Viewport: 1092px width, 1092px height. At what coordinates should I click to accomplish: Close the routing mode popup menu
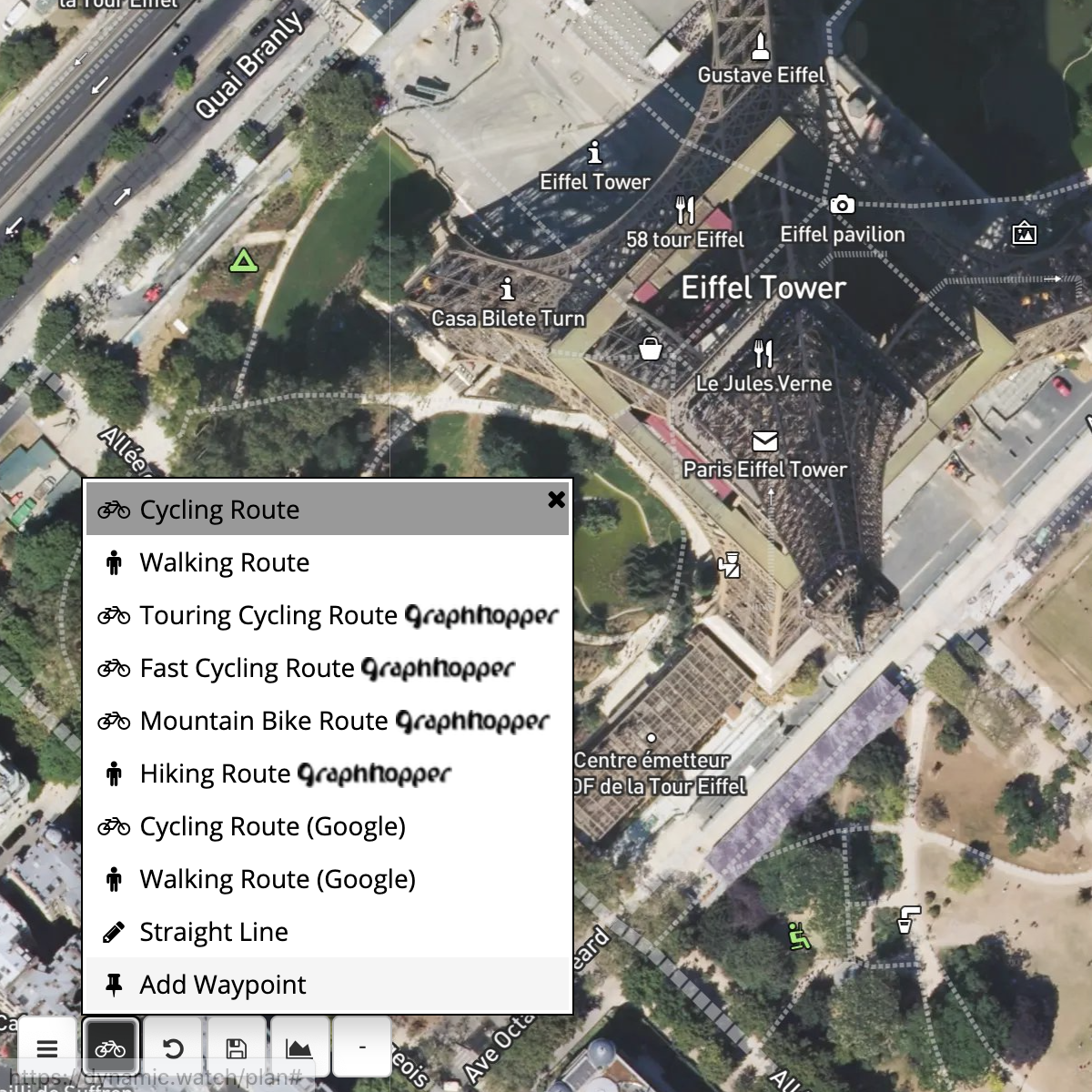coord(556,500)
